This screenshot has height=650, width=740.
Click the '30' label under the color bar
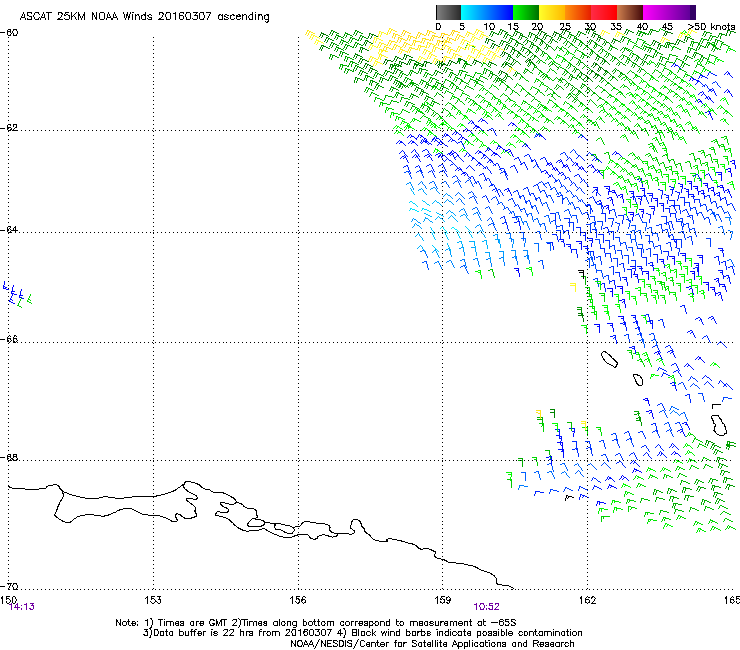(x=590, y=27)
